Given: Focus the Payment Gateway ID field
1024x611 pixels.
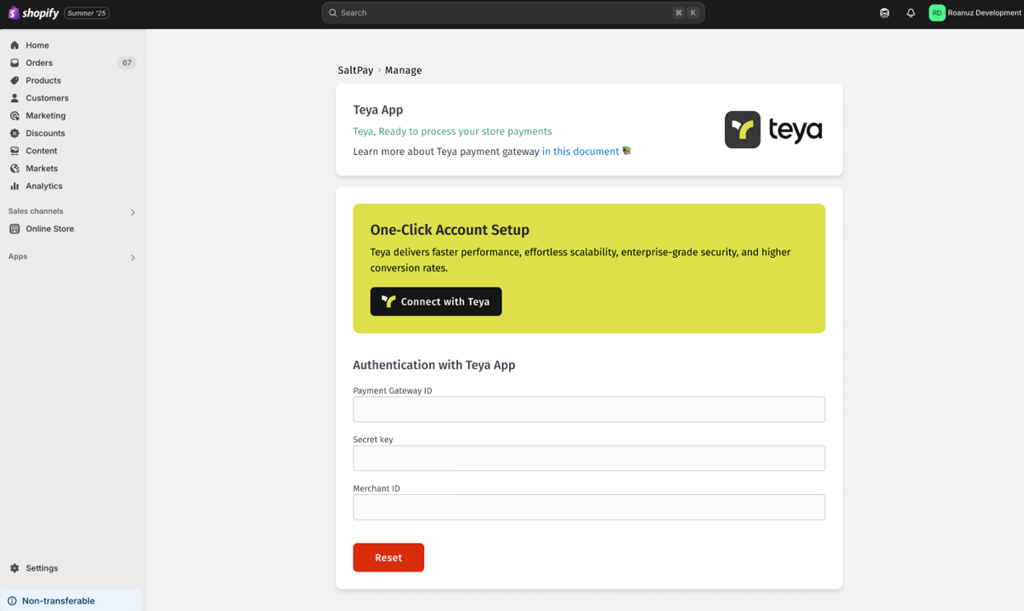Looking at the screenshot, I should 588,409.
